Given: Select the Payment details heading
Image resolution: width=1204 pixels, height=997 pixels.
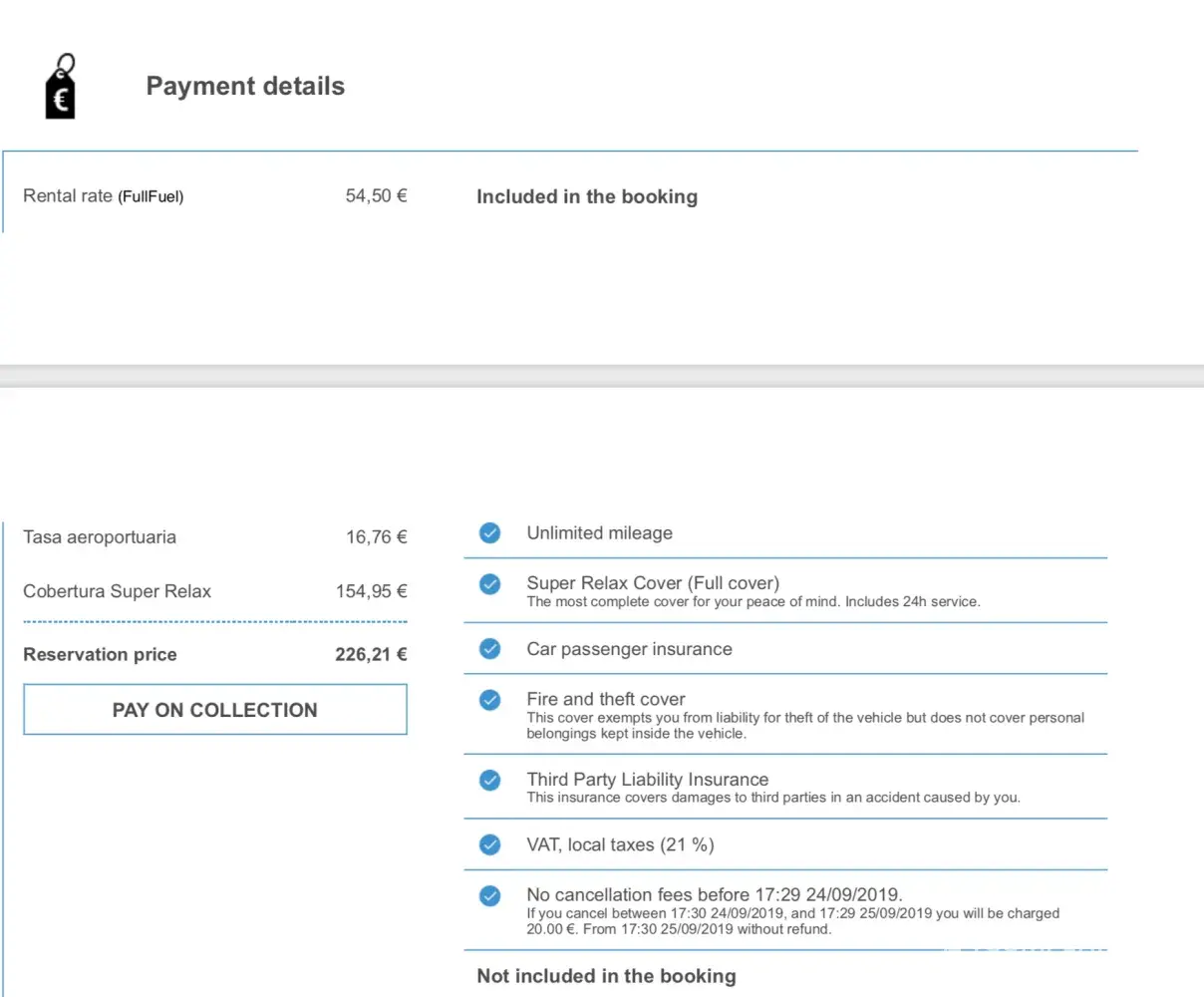Looking at the screenshot, I should point(245,87).
